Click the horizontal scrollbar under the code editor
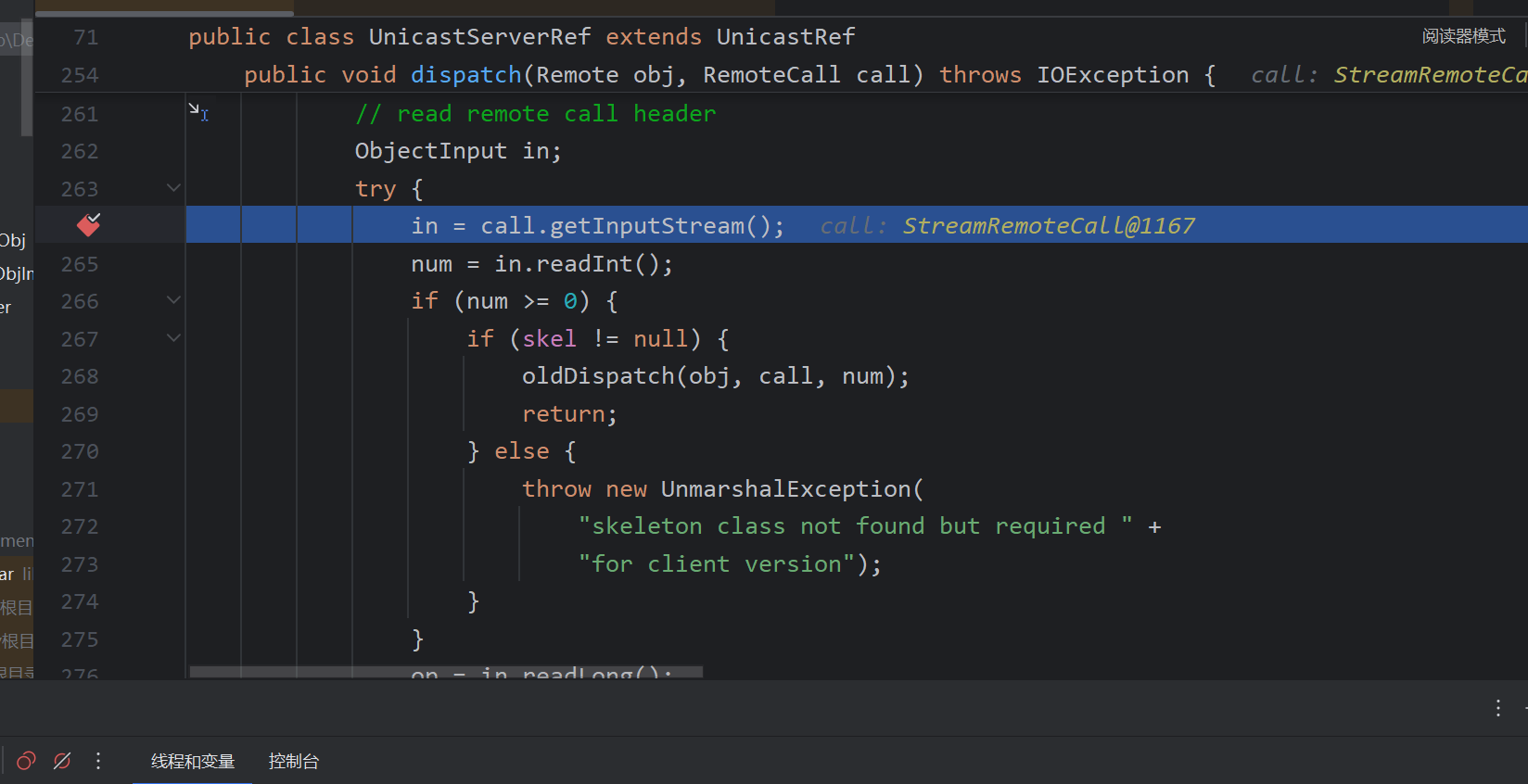This screenshot has height=784, width=1528. click(446, 672)
